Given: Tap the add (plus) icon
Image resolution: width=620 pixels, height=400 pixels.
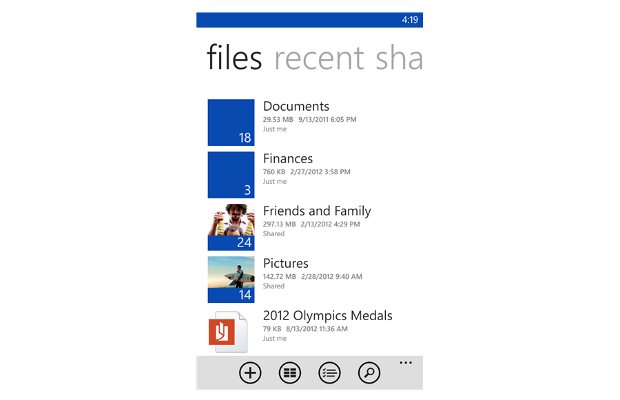Looking at the screenshot, I should [x=250, y=373].
